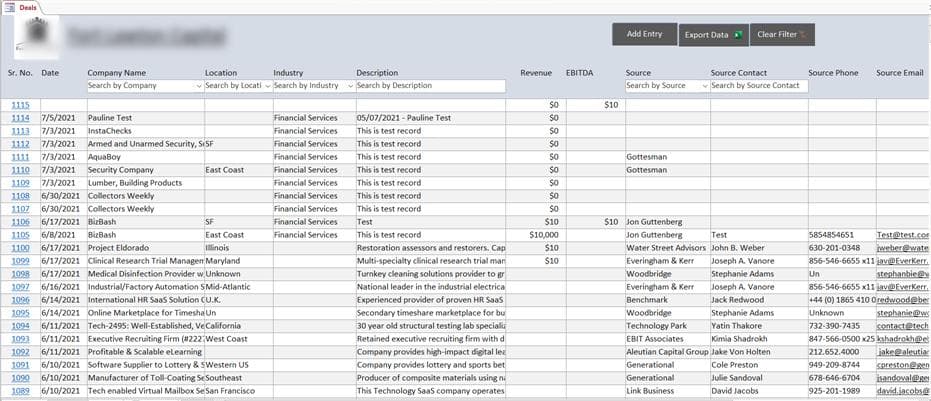Click the $10,000 revenue cell

tap(536, 235)
